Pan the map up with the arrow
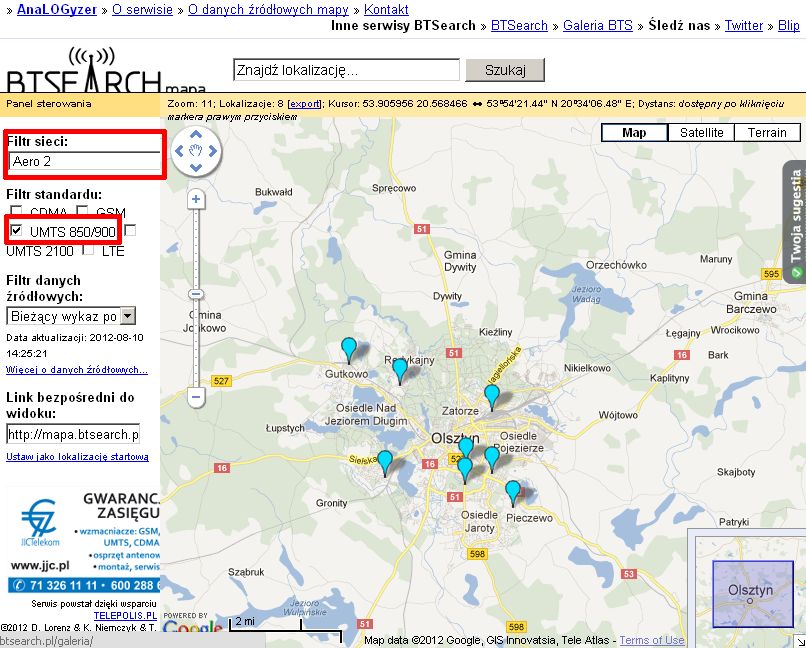806x648 pixels. pyautogui.click(x=196, y=135)
